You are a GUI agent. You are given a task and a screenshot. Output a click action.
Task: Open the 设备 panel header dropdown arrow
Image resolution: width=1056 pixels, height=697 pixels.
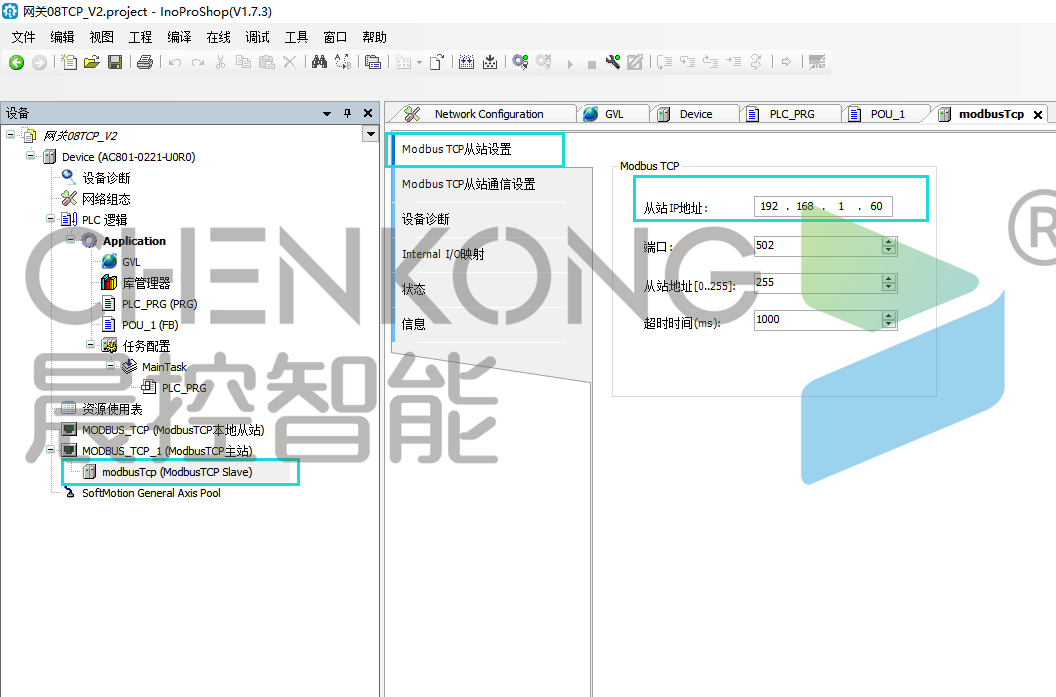click(x=327, y=113)
